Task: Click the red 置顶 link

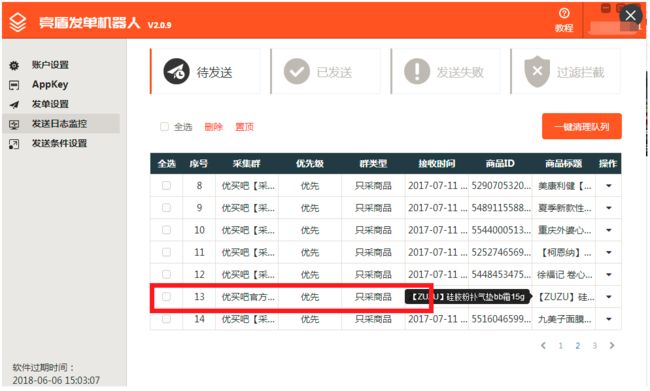Action: (244, 127)
